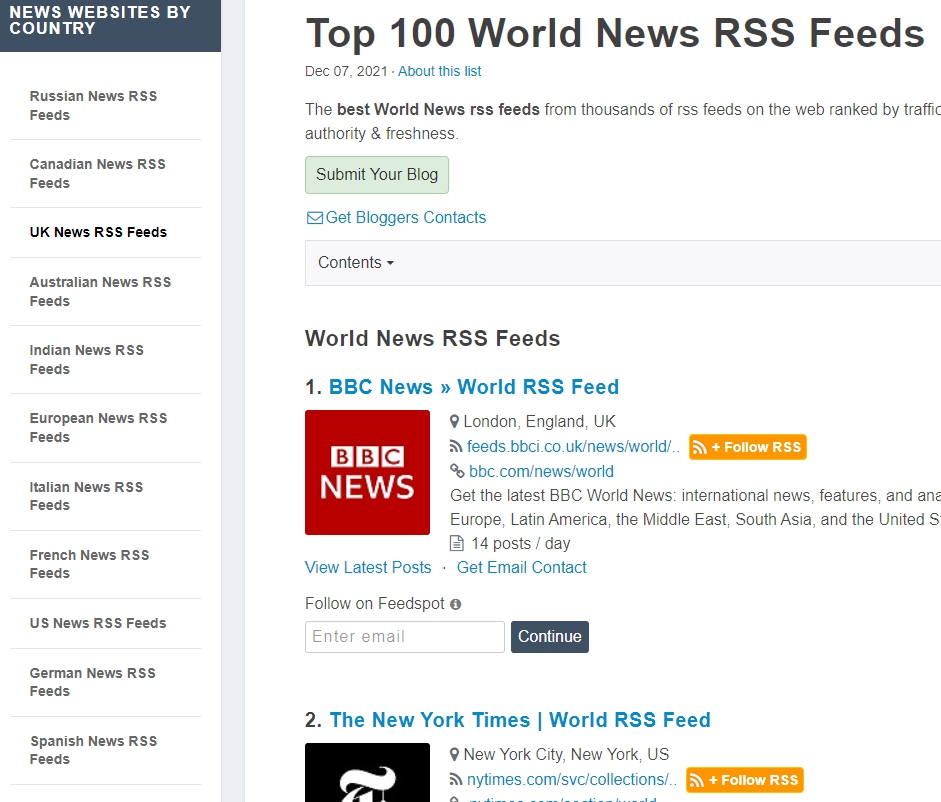This screenshot has height=802, width=941.
Task: Select UK News RSS Feeds in sidebar
Action: point(98,232)
